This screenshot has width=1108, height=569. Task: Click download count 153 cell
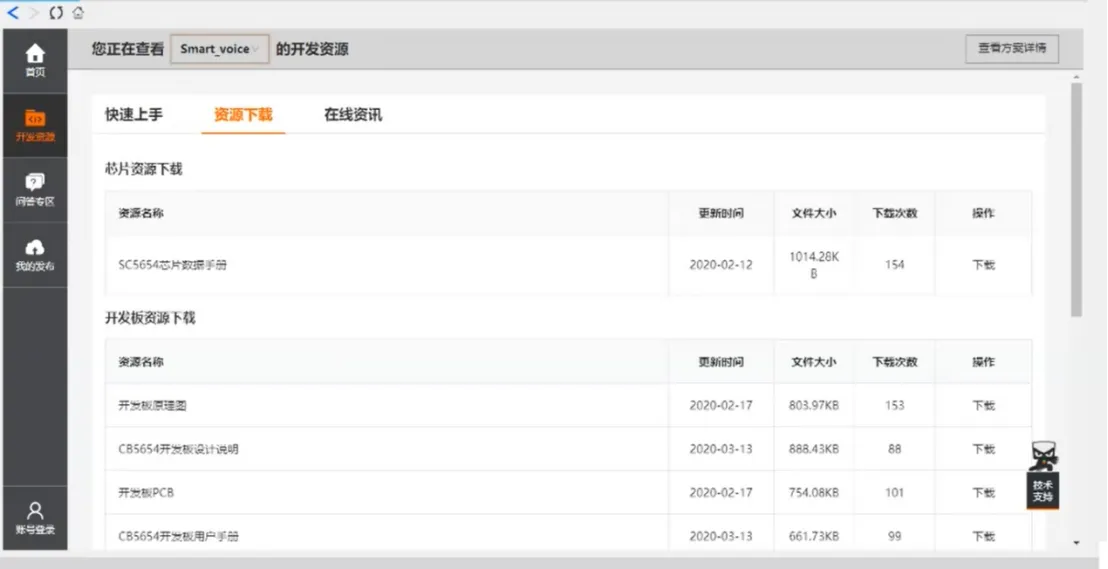coord(895,406)
